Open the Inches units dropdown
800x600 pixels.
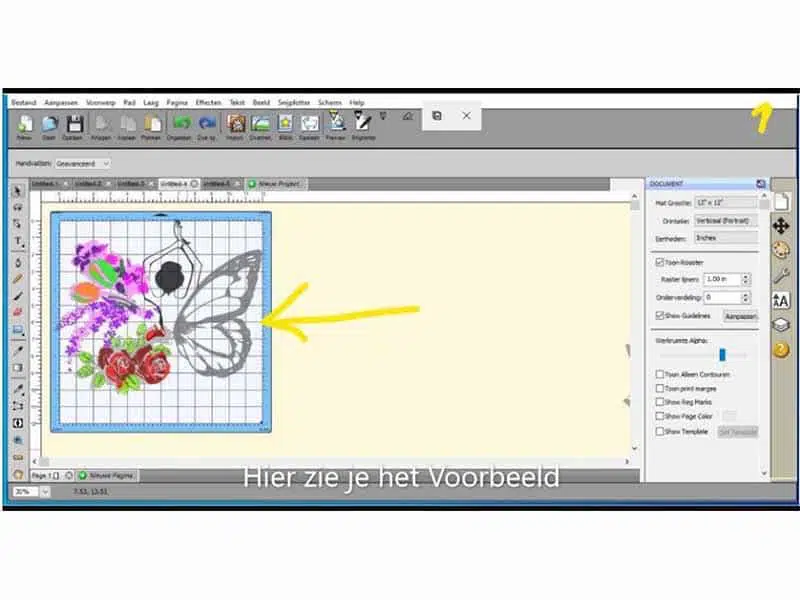pos(725,238)
